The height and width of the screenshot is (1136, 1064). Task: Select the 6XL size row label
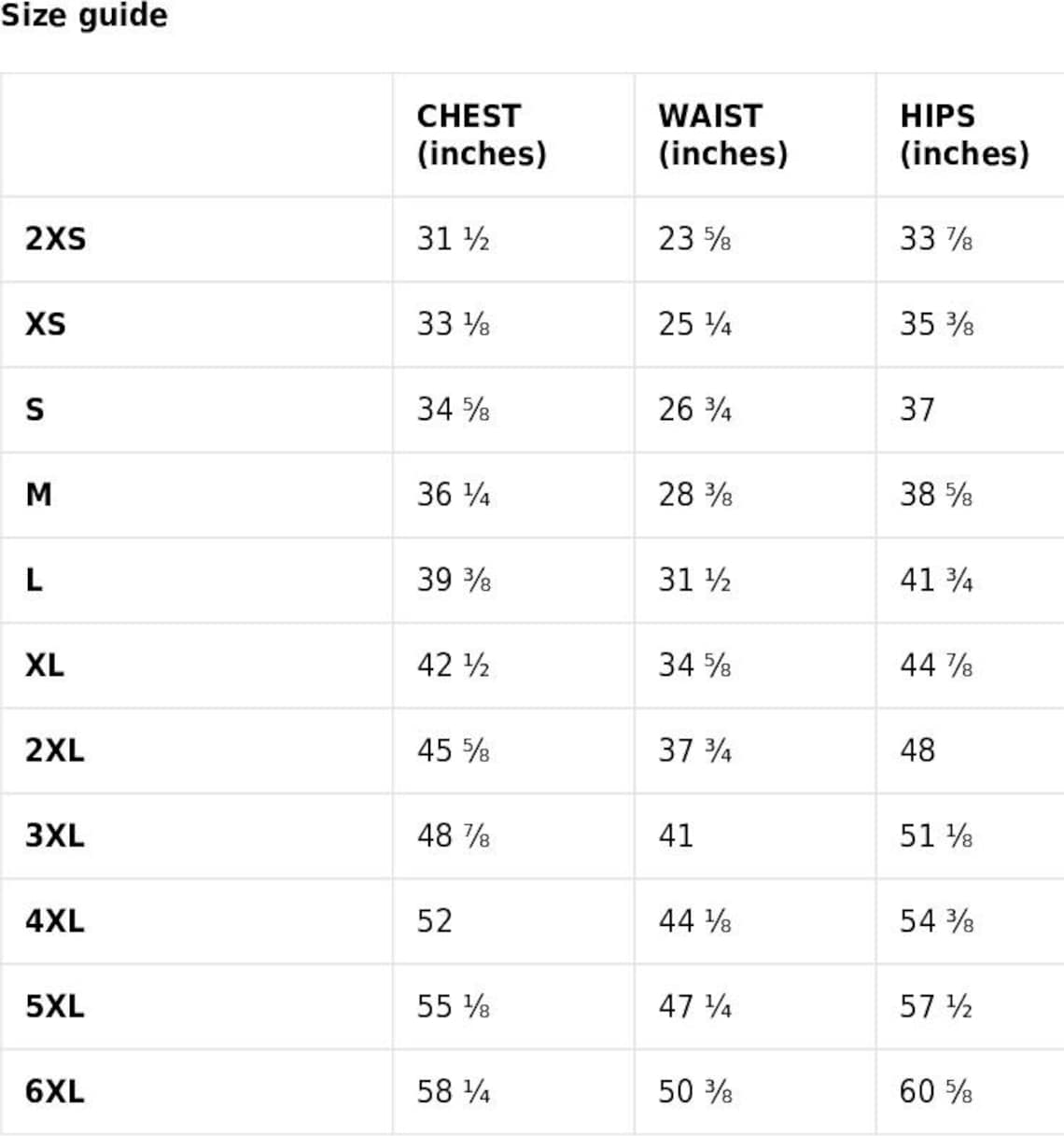tap(54, 1090)
